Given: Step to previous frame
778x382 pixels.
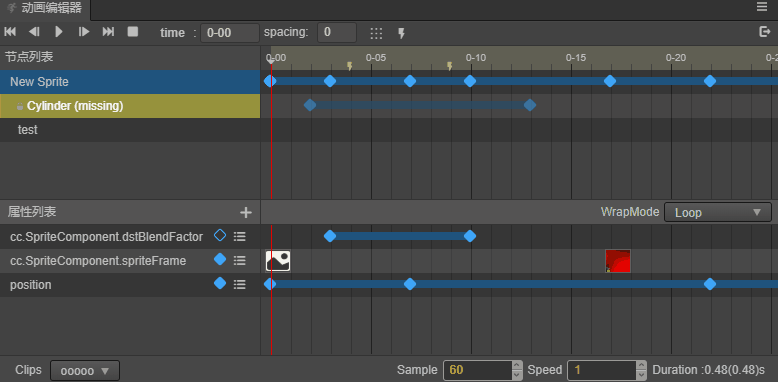Looking at the screenshot, I should [34, 32].
